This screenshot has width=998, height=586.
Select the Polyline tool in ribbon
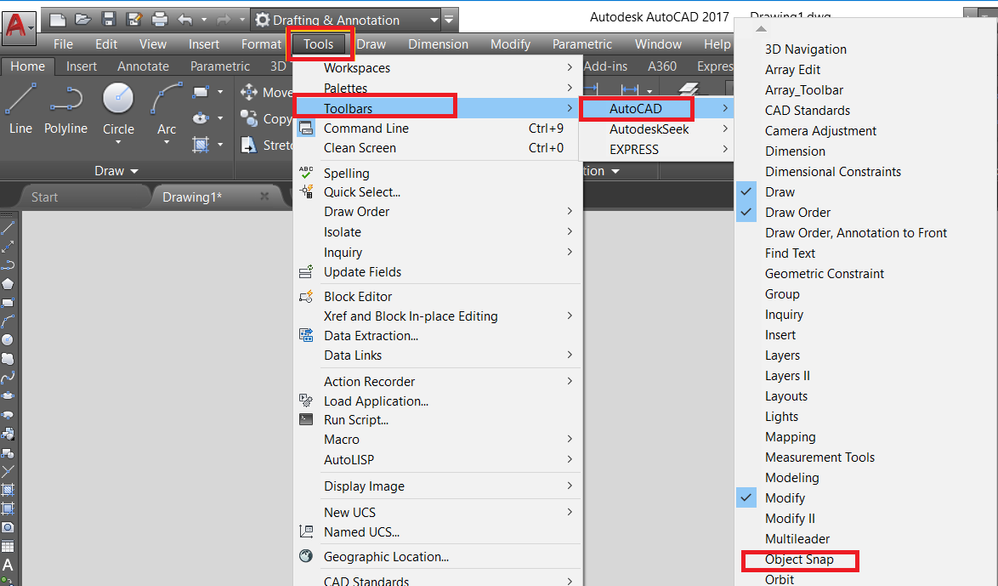tap(66, 109)
